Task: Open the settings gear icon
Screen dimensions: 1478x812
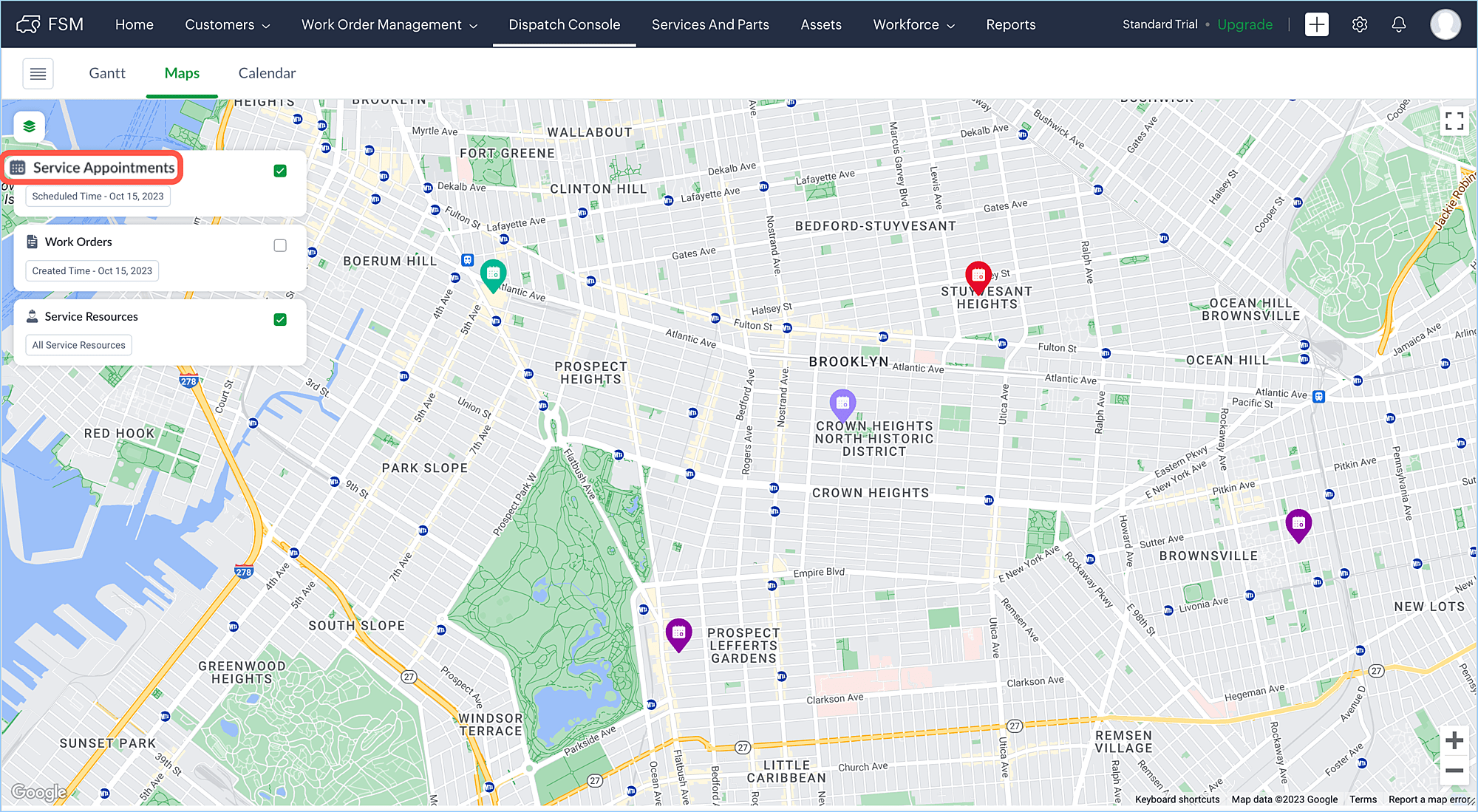Action: pos(1359,24)
